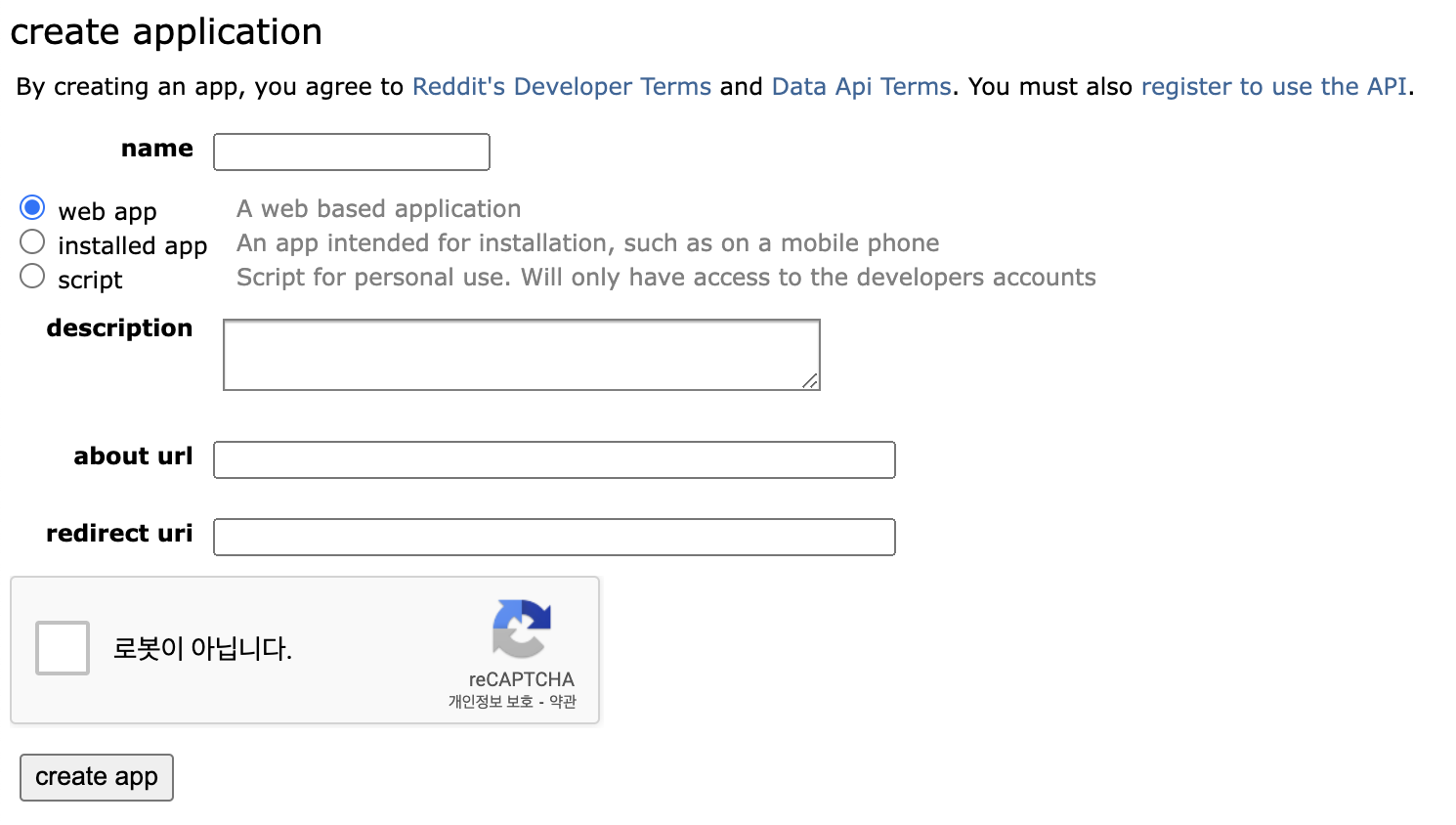1456x825 pixels.
Task: Click the "installed app" option label
Action: (x=132, y=246)
